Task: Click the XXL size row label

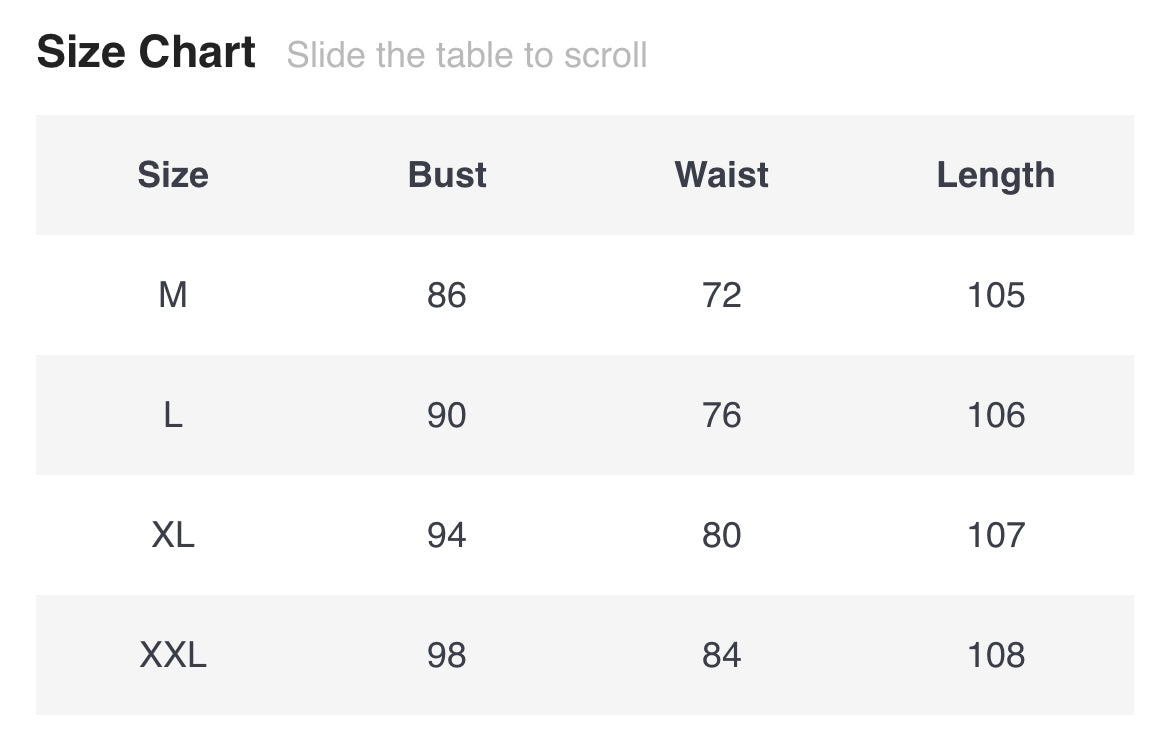Action: pos(173,655)
